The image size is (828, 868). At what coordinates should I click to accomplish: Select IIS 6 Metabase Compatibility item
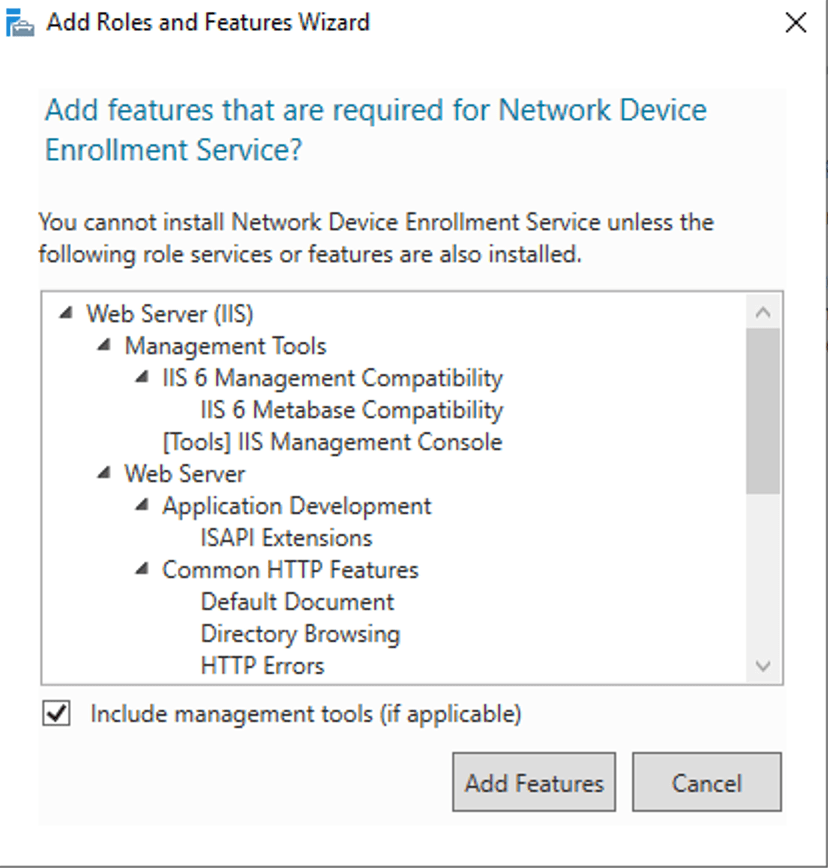tap(351, 410)
